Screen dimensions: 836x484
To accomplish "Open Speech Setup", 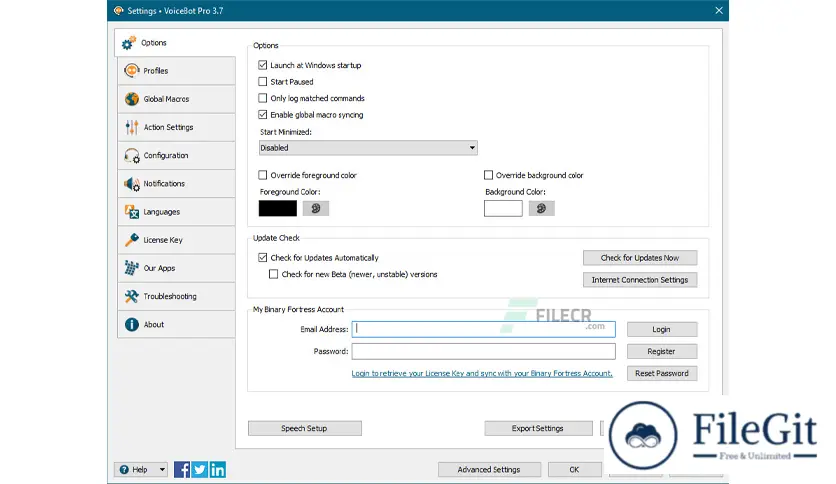I will [304, 428].
